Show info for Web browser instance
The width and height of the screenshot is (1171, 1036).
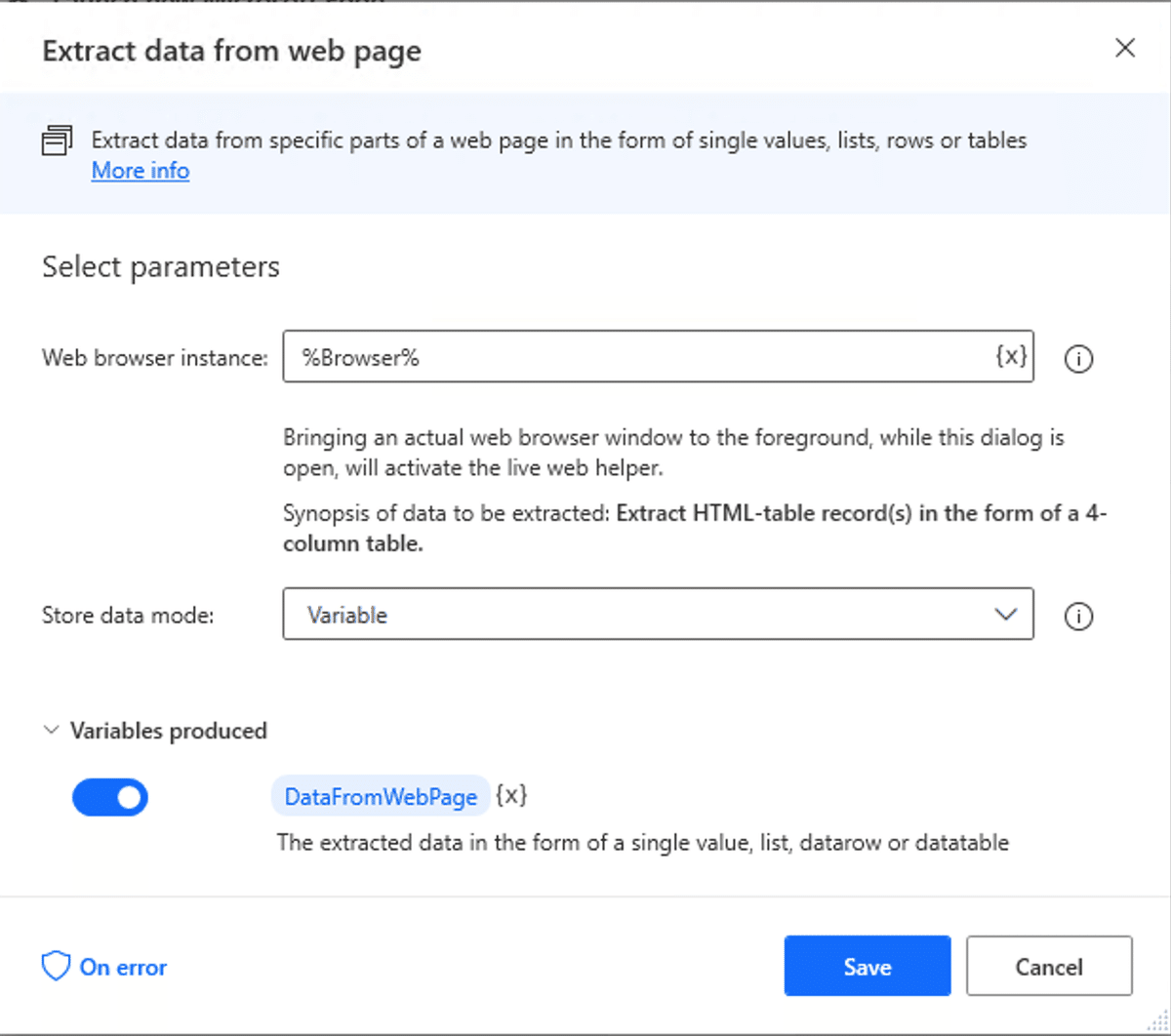[1078, 359]
